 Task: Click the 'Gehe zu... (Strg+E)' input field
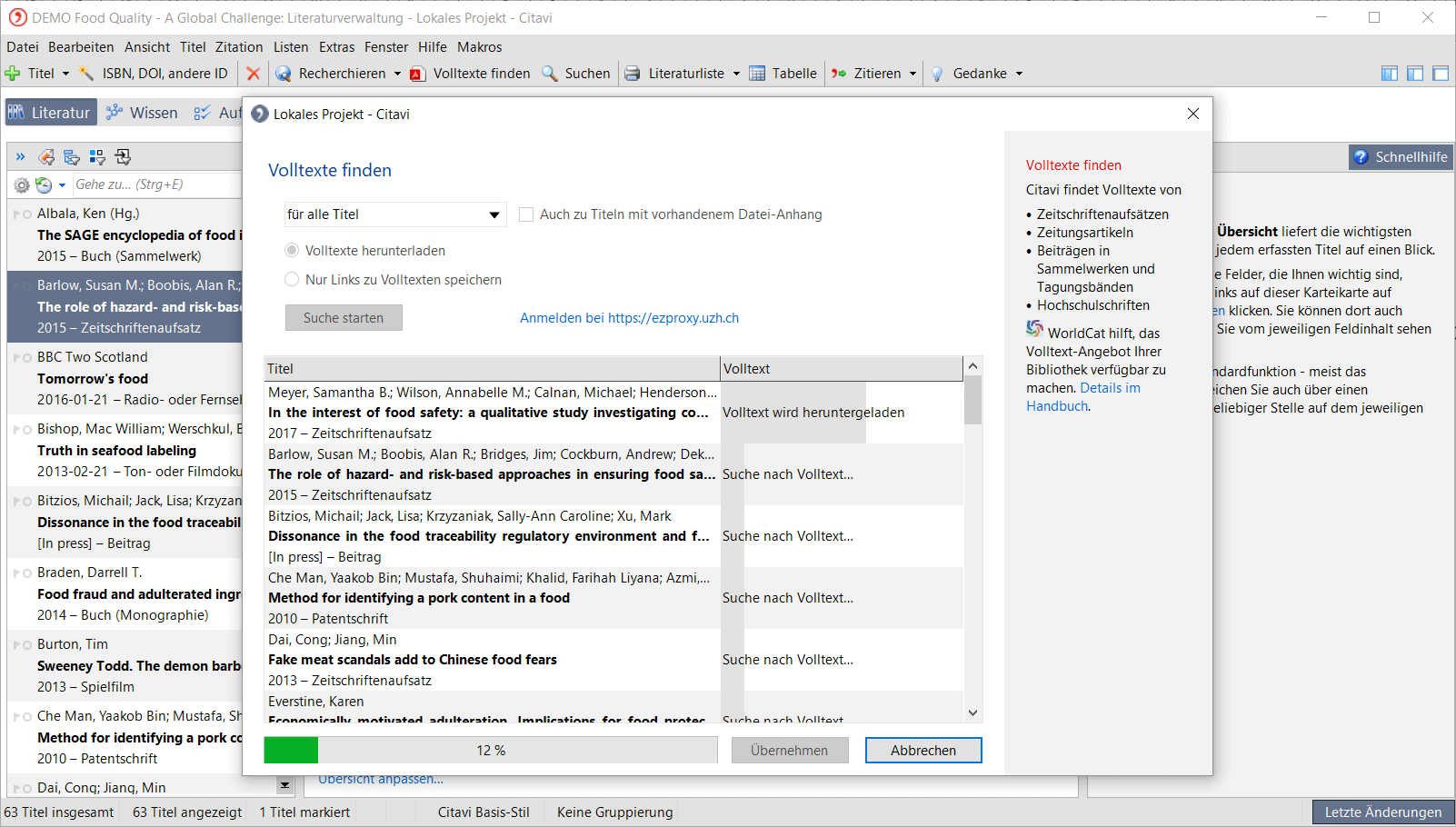156,184
